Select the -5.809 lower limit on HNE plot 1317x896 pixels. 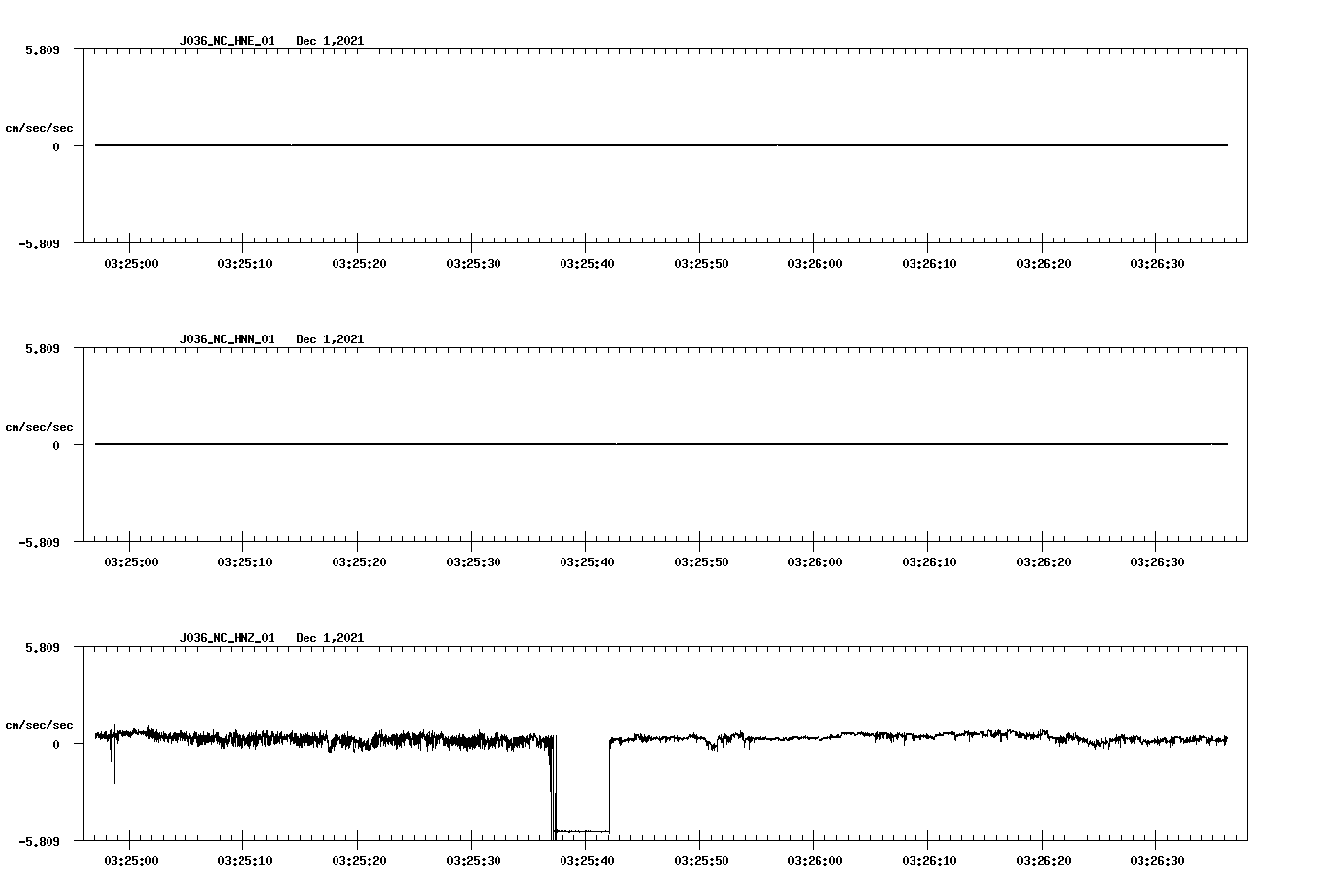(39, 243)
